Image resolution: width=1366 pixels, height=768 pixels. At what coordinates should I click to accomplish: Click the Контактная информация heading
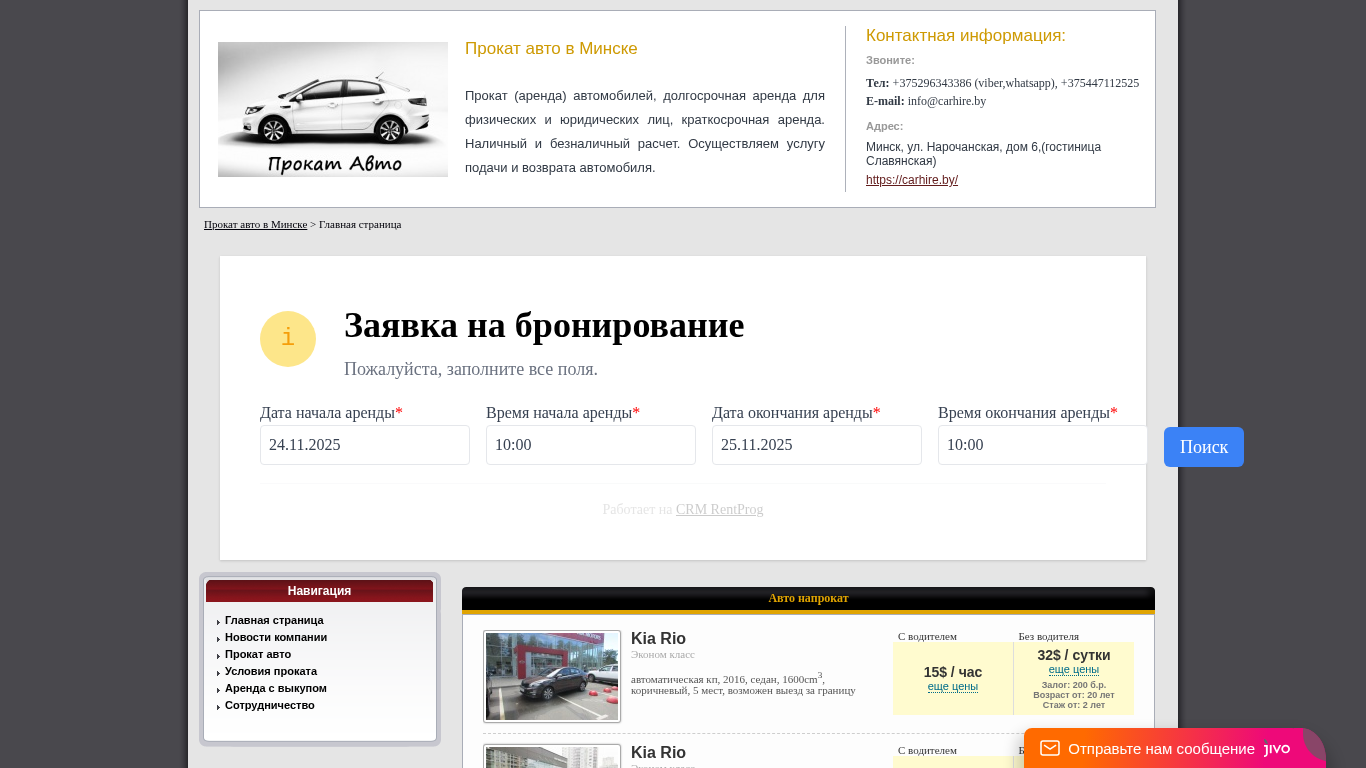click(x=966, y=35)
